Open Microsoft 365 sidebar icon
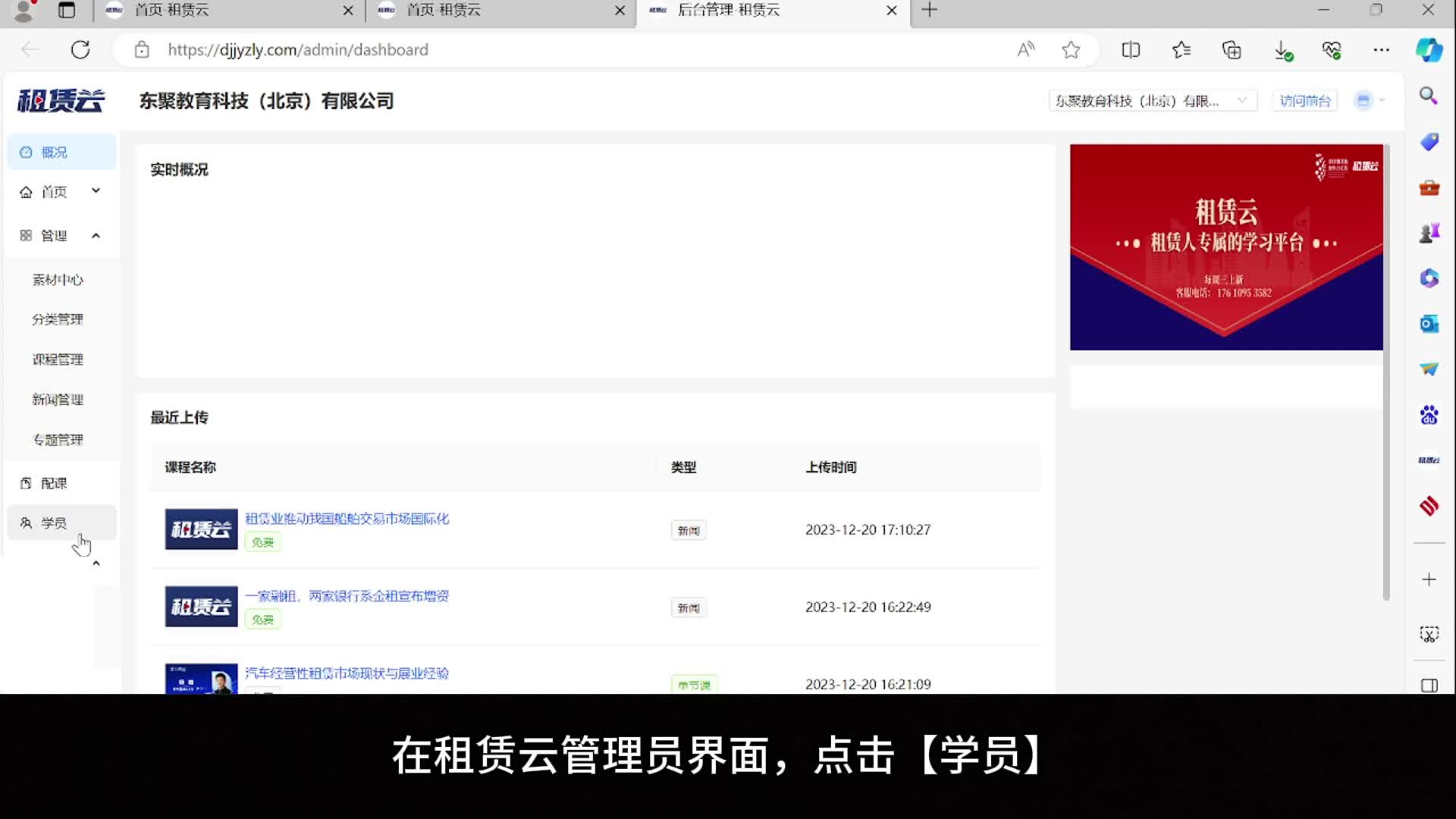Screen dimensions: 1456x819 [1429, 278]
